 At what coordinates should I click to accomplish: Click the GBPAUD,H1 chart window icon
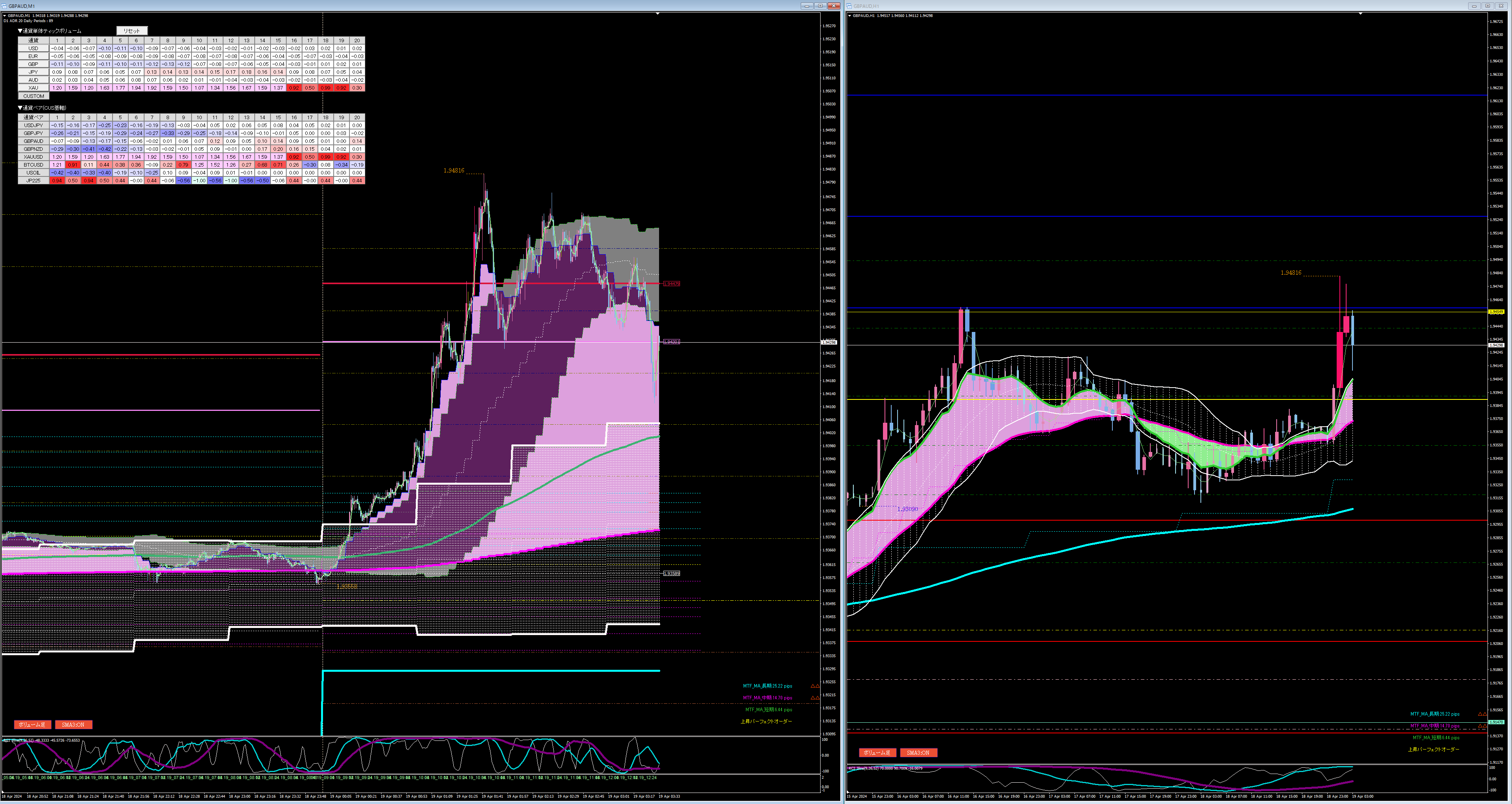(849, 6)
